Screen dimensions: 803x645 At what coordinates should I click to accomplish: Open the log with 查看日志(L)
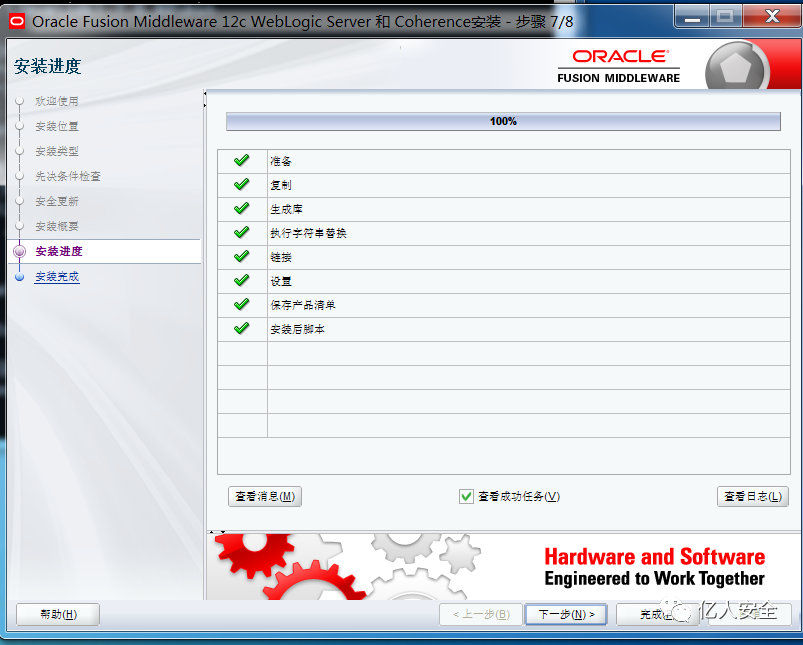(x=753, y=496)
